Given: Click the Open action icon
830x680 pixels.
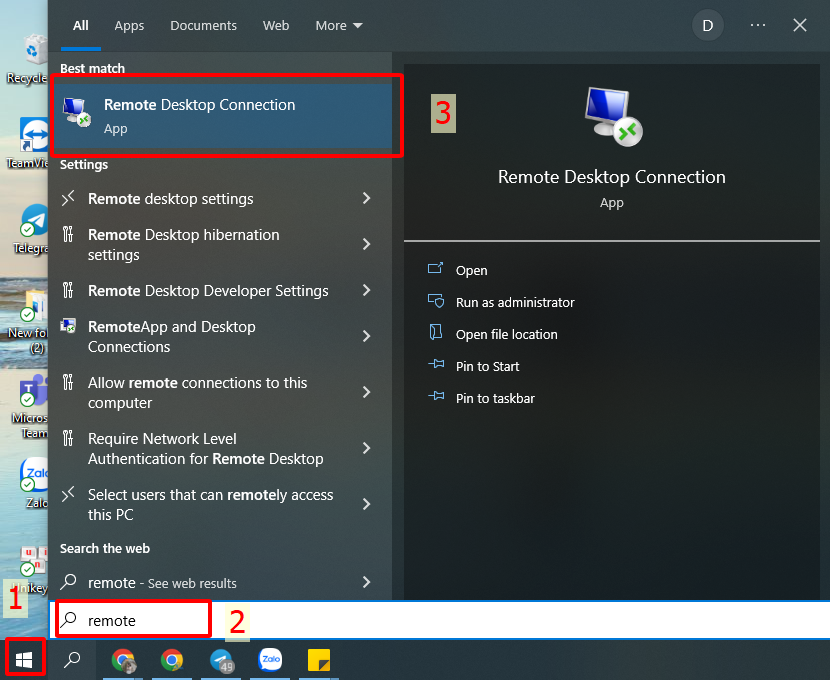Looking at the screenshot, I should click(436, 268).
